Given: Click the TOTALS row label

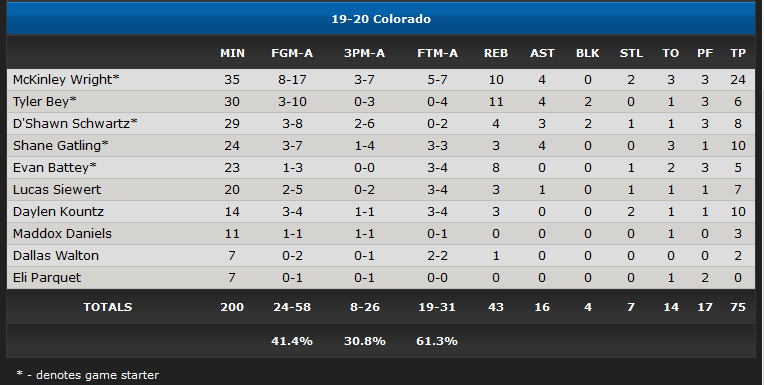Looking at the screenshot, I should [x=108, y=307].
